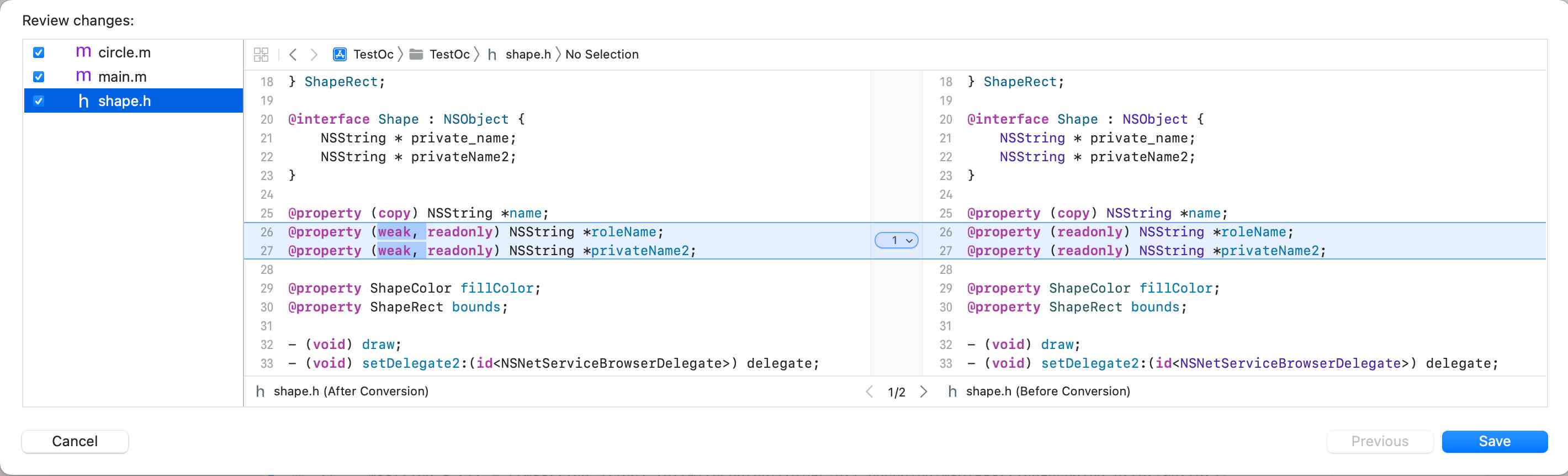Screen dimensions: 1568x476
Task: Click the TestOc folder icon in breadcrumb
Action: (416, 55)
